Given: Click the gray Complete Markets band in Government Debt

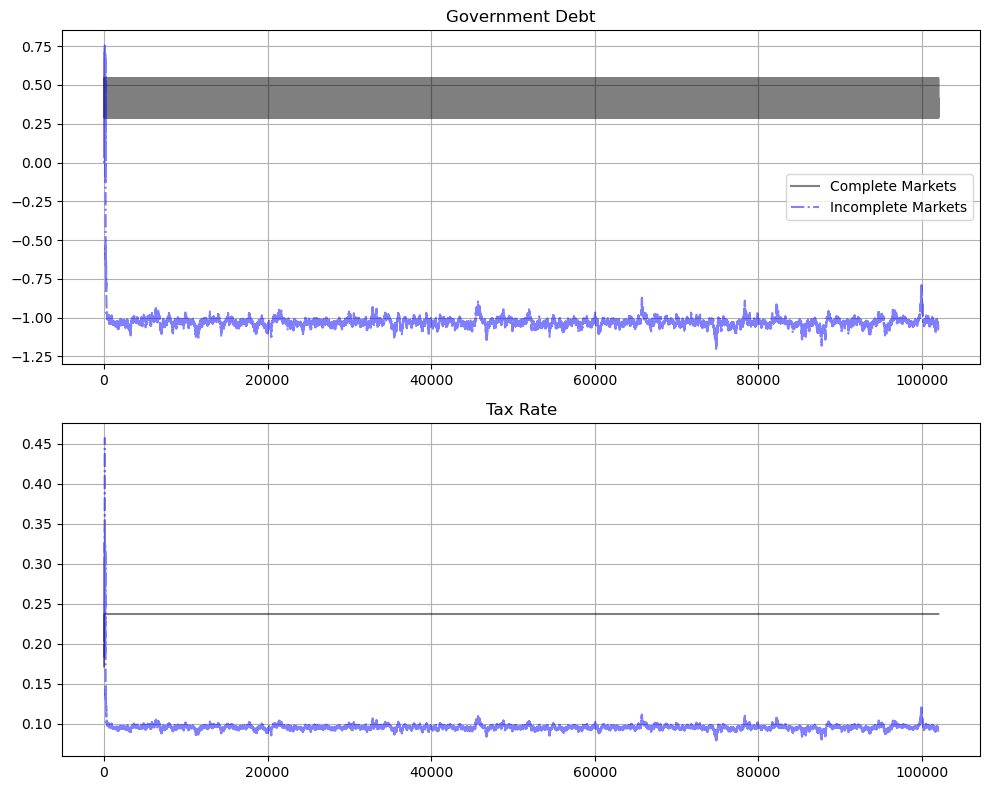Looking at the screenshot, I should click(522, 98).
